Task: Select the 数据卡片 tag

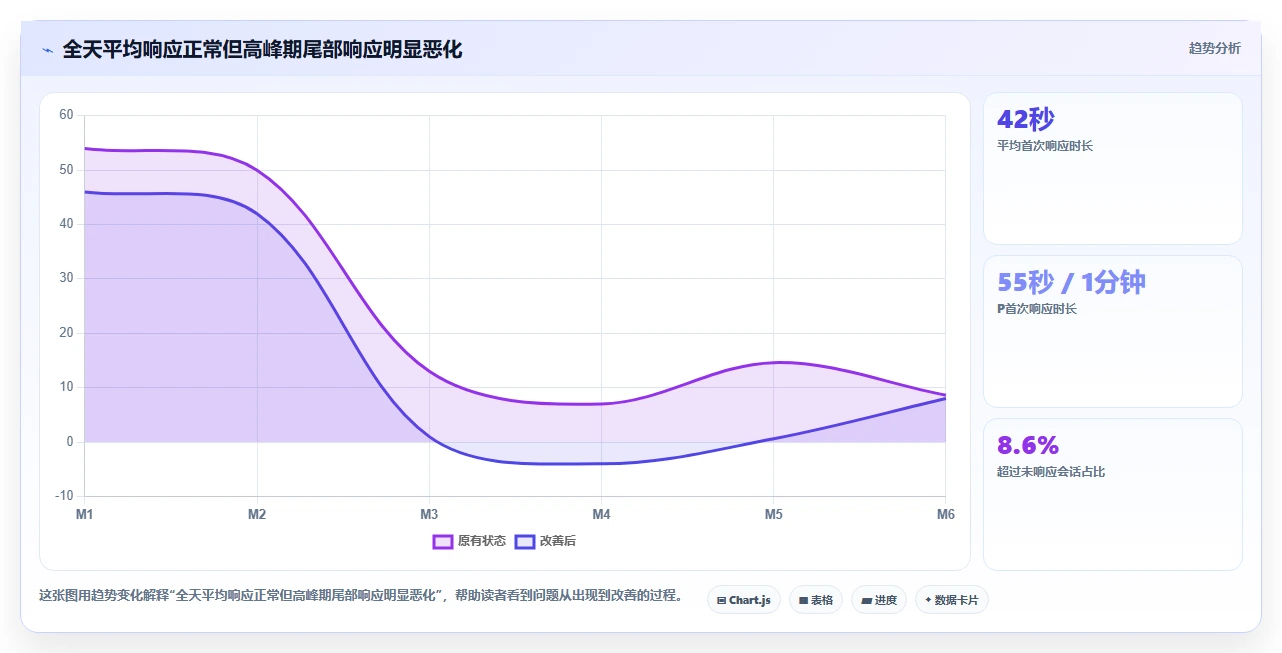Action: 952,600
